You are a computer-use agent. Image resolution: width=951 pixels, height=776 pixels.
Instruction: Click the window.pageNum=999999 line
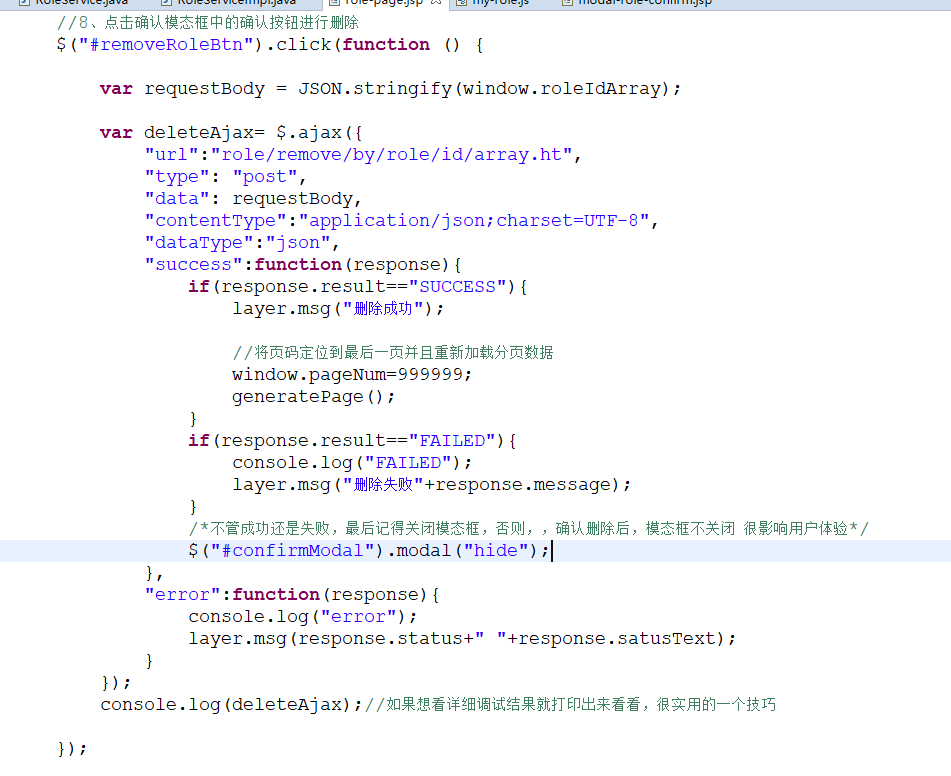[x=352, y=374]
